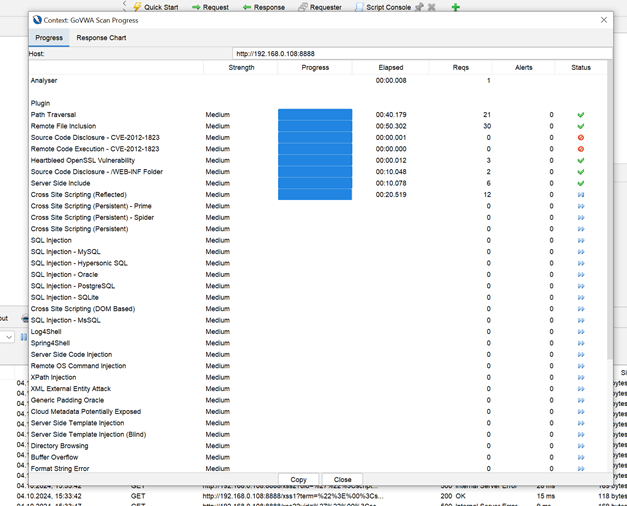Open the Script Console tab
Screen dimensions: 627x506
coord(383,7)
